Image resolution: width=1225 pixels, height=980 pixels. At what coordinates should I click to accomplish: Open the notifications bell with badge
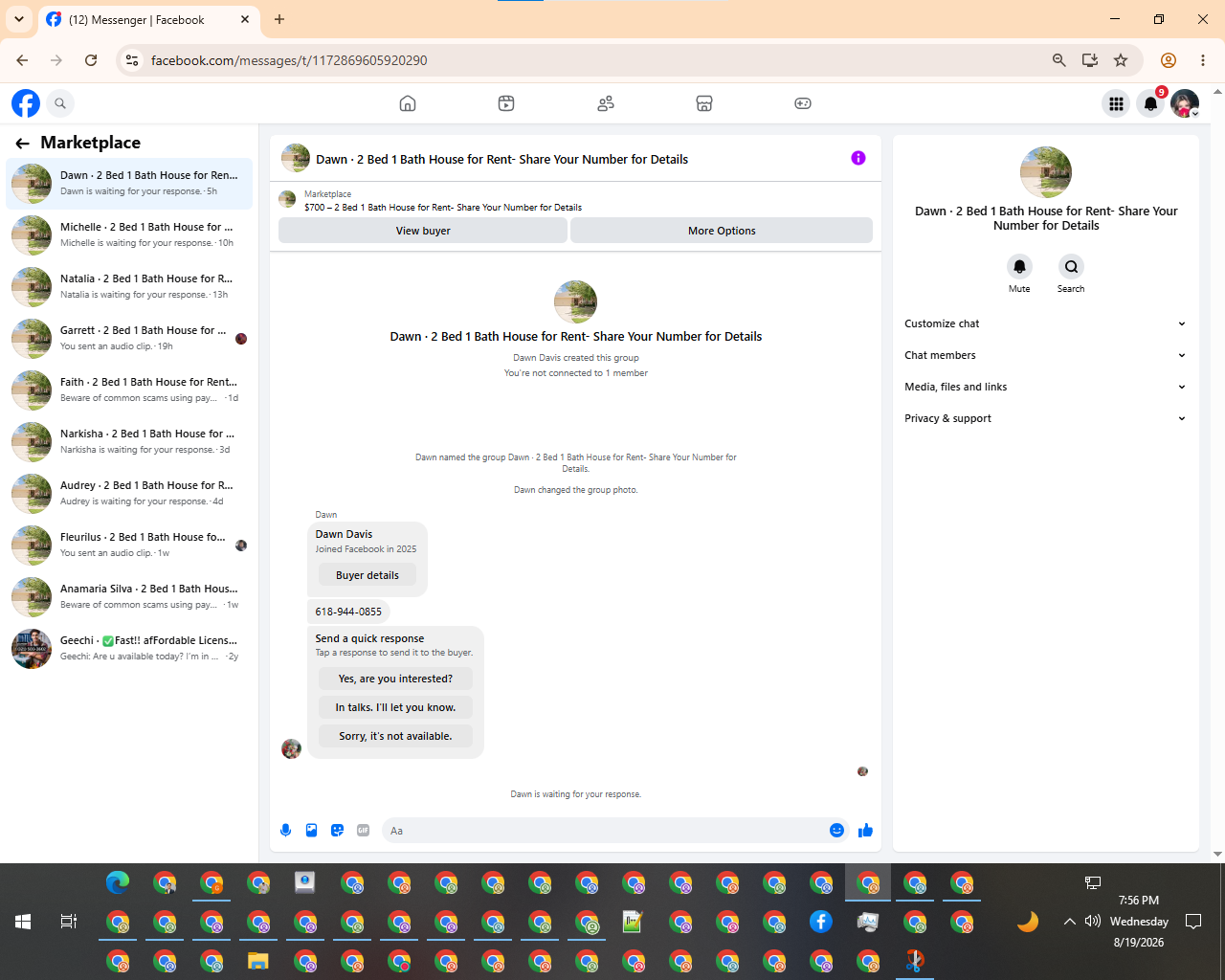(x=1151, y=103)
